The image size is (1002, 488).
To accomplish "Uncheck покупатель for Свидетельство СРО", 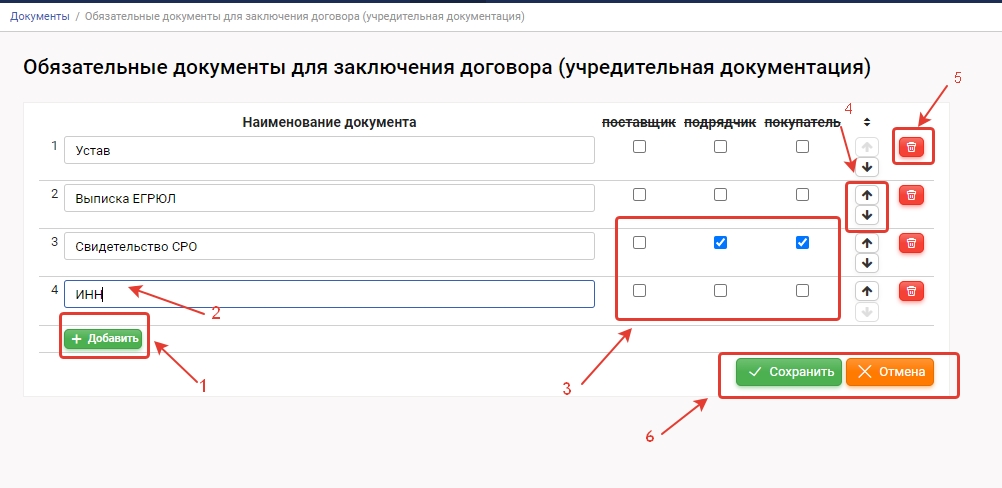I will point(802,242).
